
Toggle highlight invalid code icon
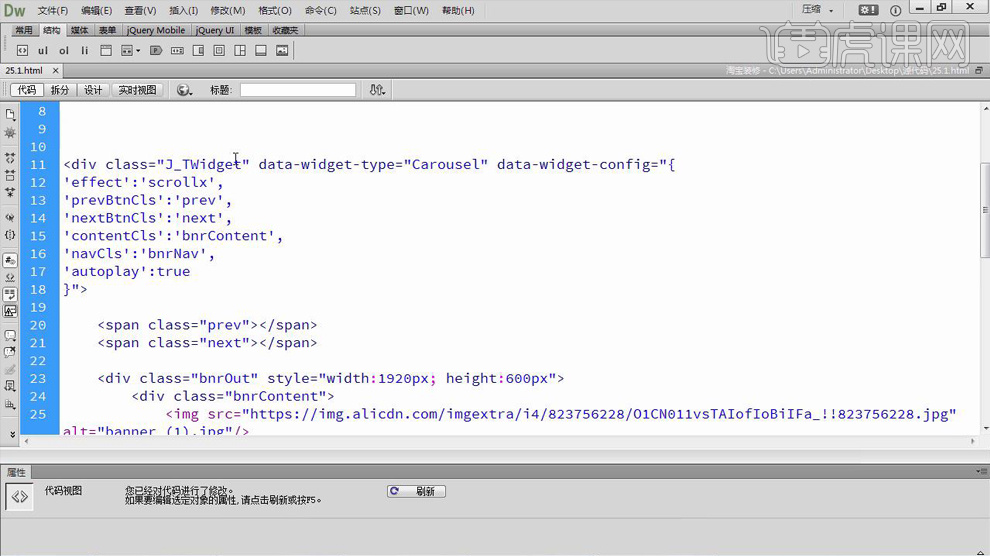click(x=10, y=277)
